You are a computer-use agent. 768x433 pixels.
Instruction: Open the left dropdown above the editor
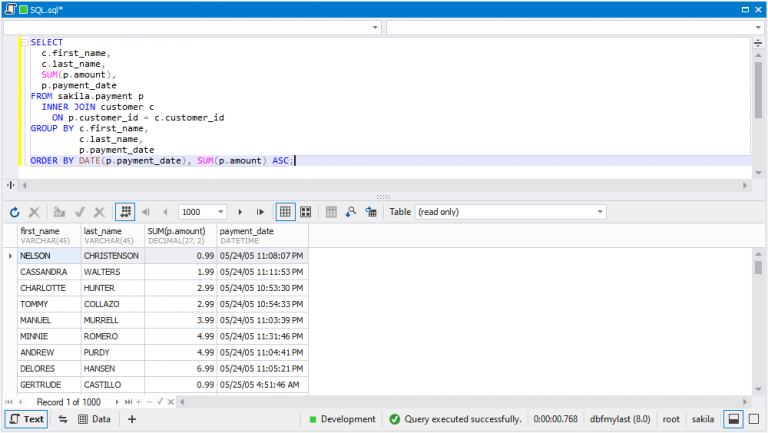tap(375, 27)
